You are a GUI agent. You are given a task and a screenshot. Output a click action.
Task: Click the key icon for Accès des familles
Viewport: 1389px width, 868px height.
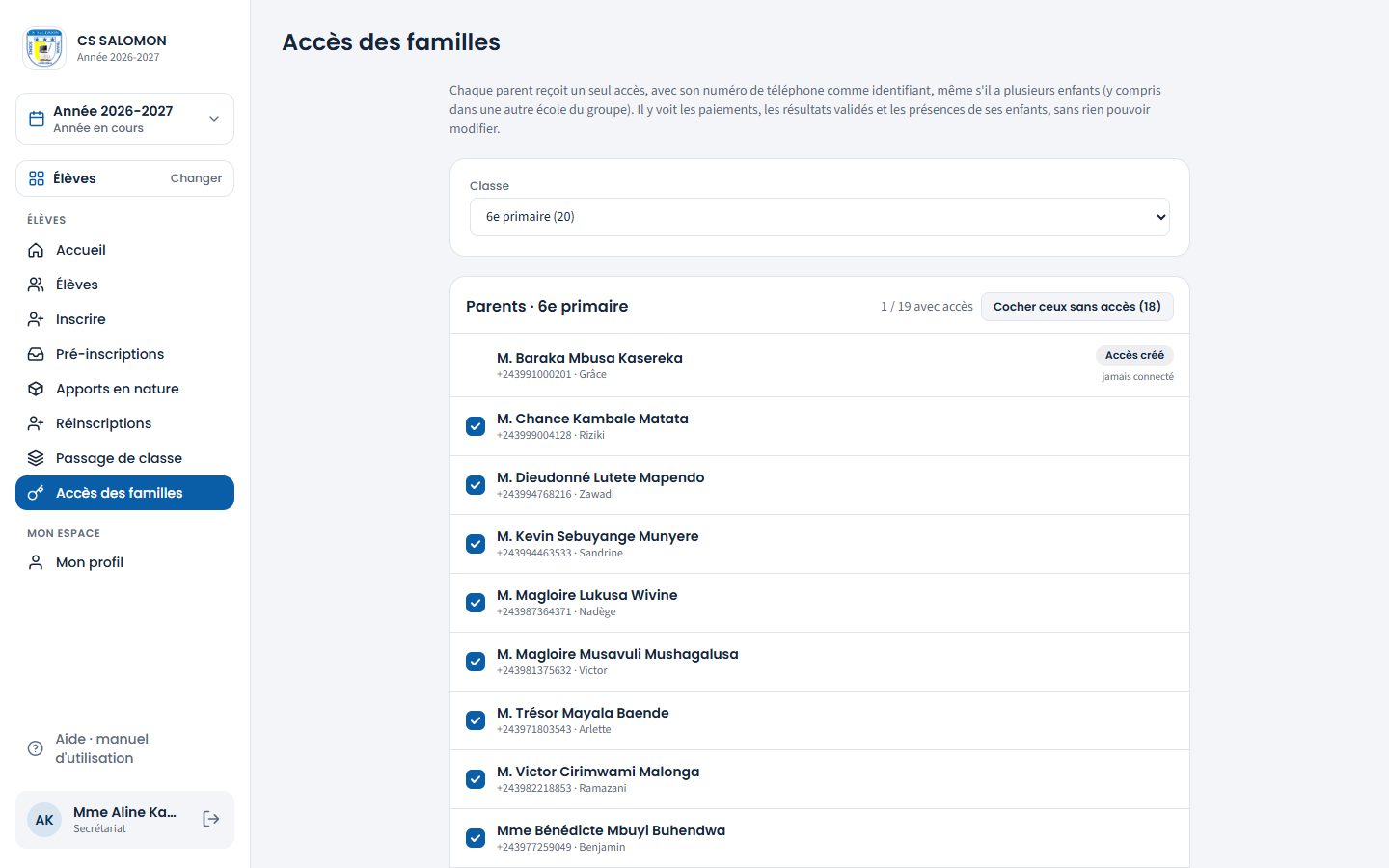tap(36, 493)
